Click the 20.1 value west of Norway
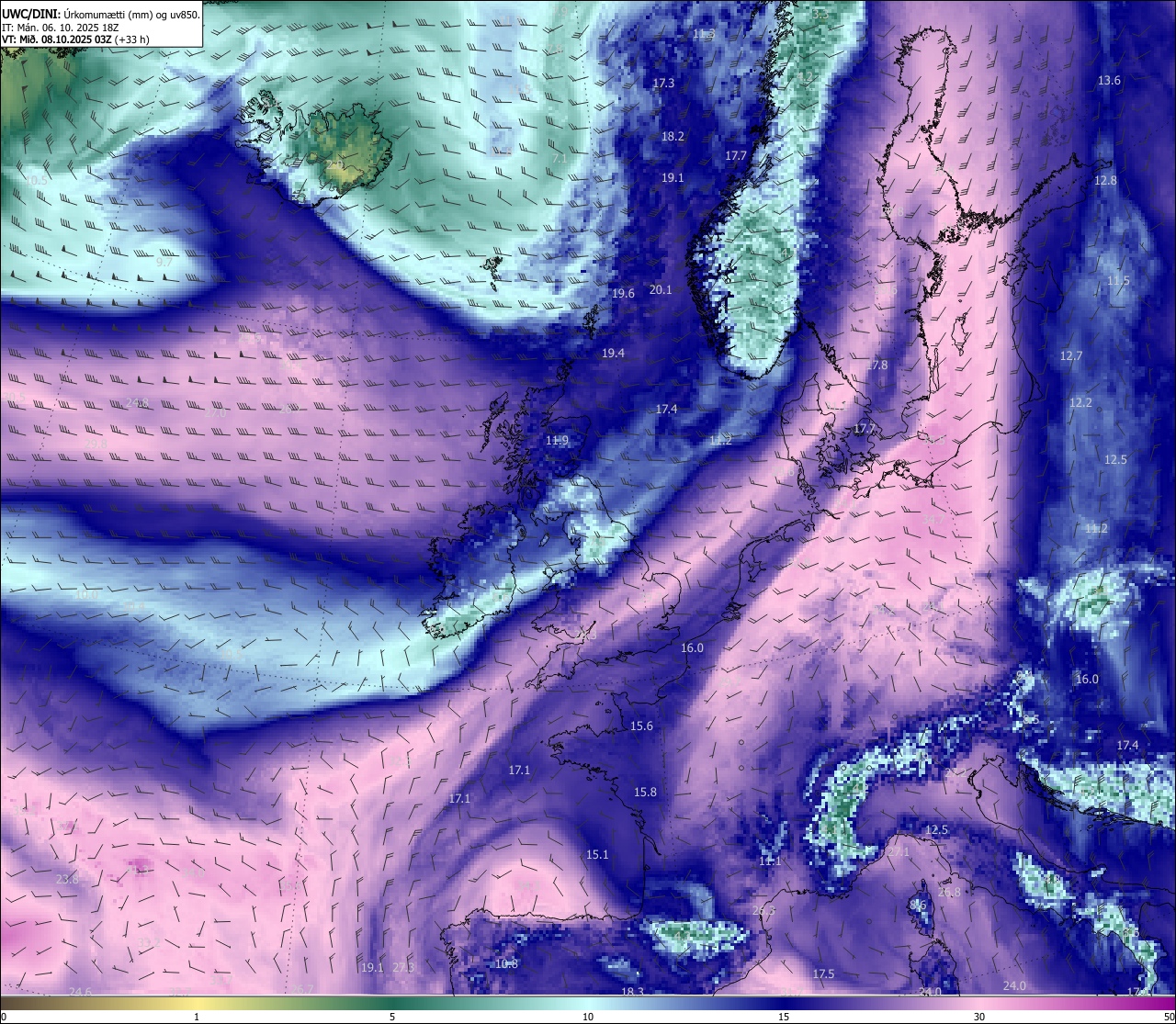Image resolution: width=1176 pixels, height=1024 pixels. pyautogui.click(x=661, y=289)
